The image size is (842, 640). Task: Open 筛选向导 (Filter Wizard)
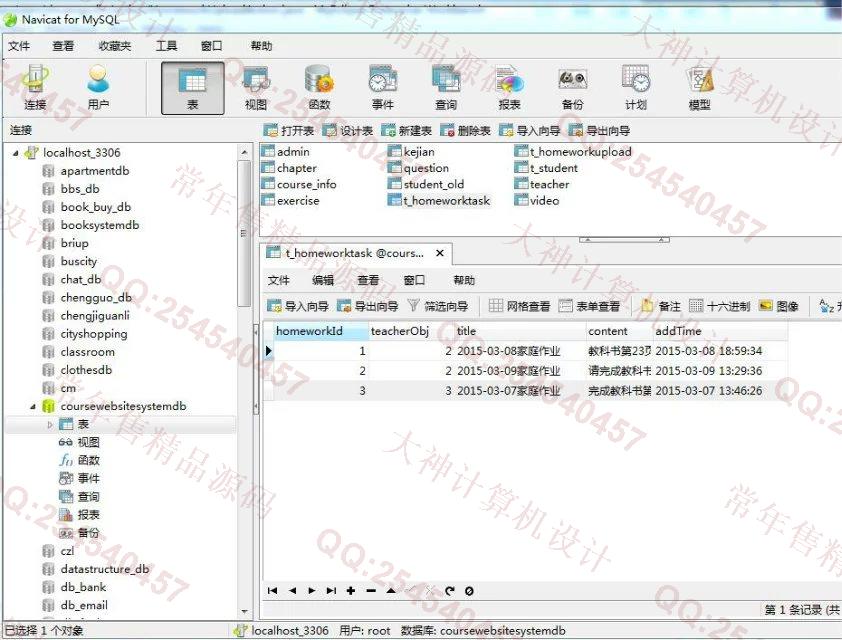point(438,306)
